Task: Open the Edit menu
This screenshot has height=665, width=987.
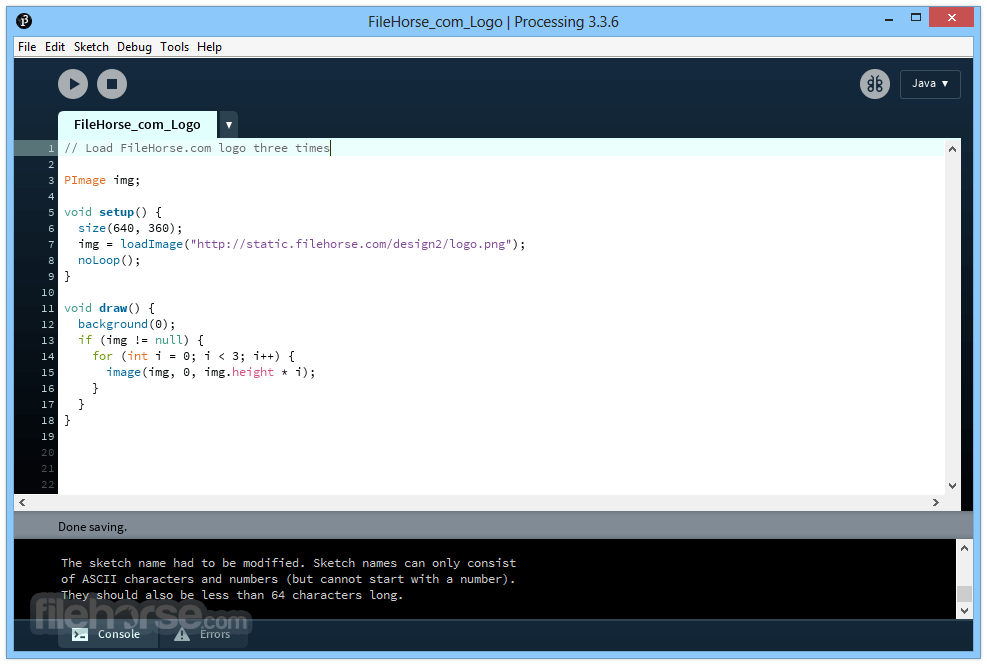Action: [x=55, y=47]
